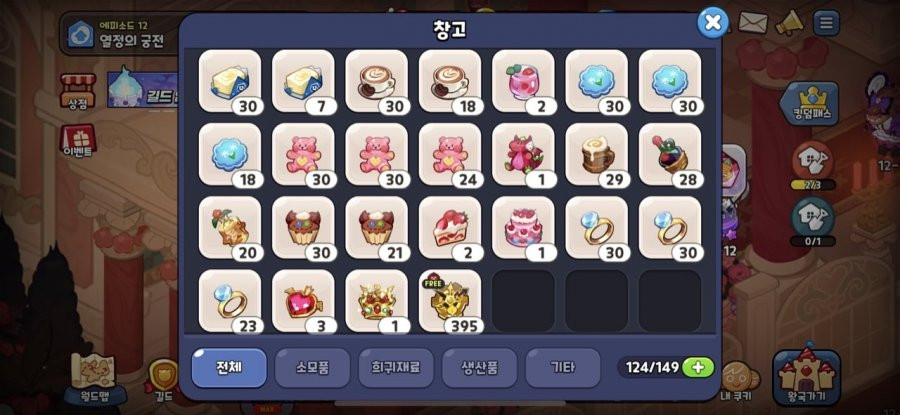Select the golden crown item

376,301
